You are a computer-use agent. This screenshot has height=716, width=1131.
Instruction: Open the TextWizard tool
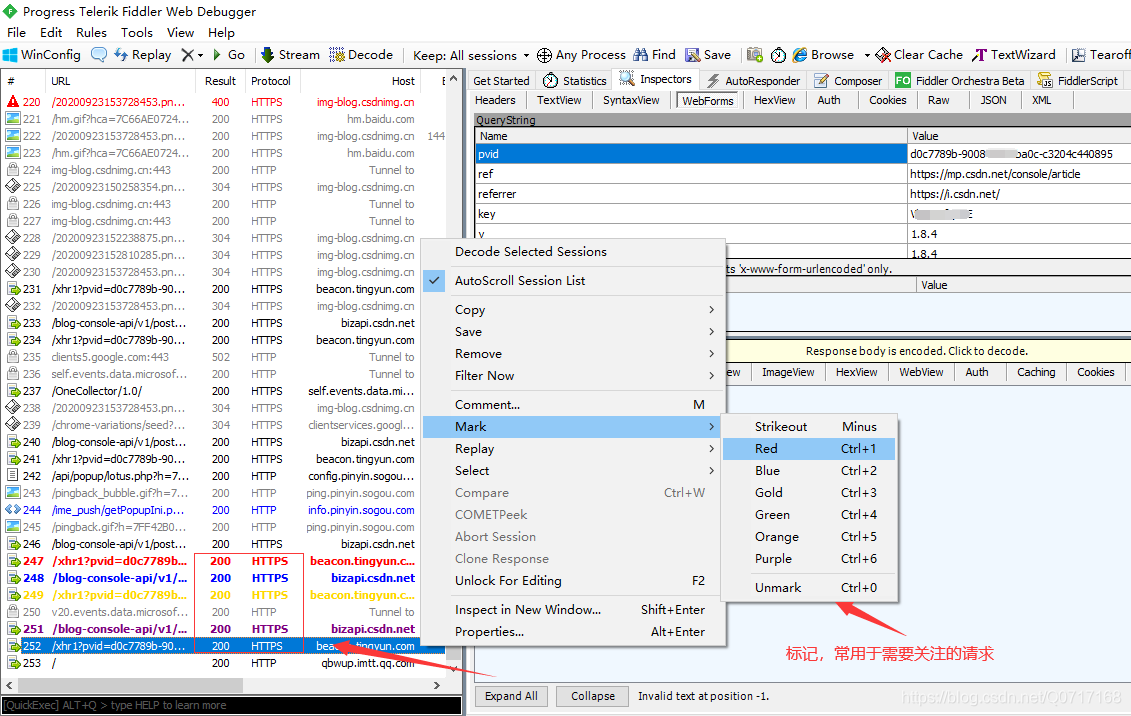(x=1013, y=55)
